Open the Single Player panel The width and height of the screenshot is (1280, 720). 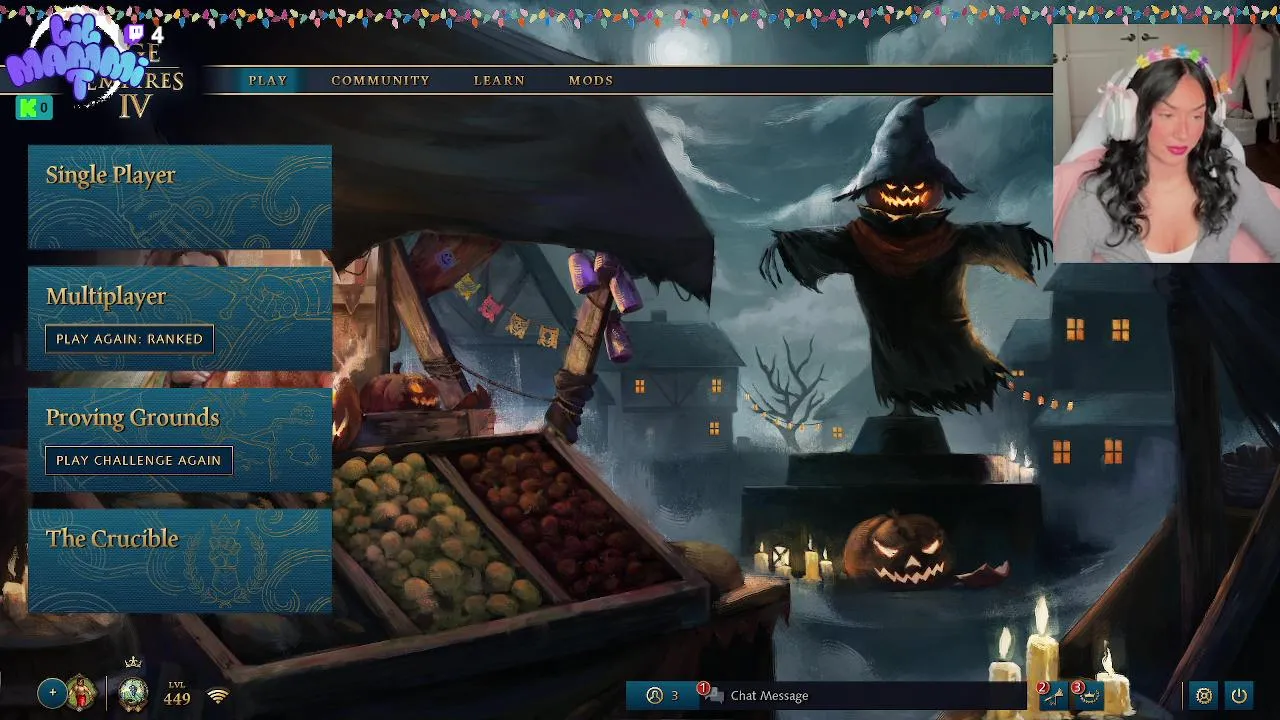pyautogui.click(x=180, y=197)
